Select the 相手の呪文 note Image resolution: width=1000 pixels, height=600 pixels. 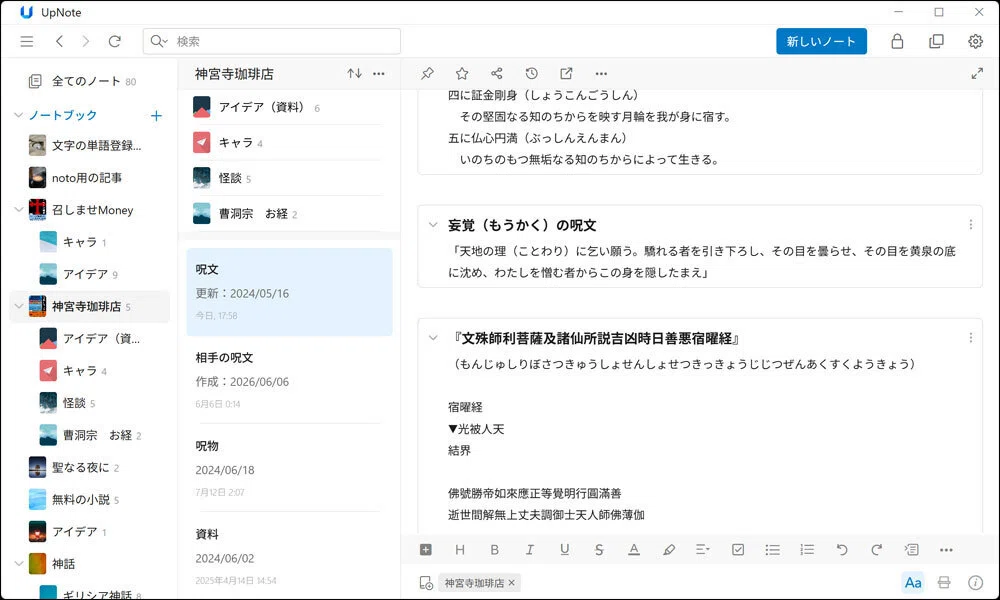coord(289,380)
